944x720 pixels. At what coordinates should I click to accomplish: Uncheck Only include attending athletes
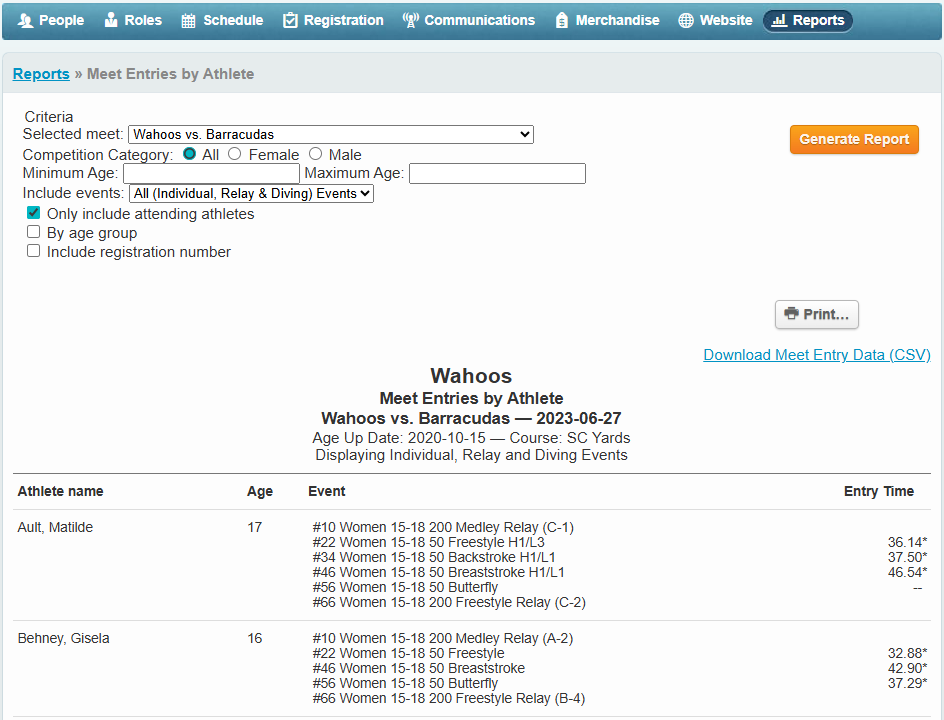(34, 213)
